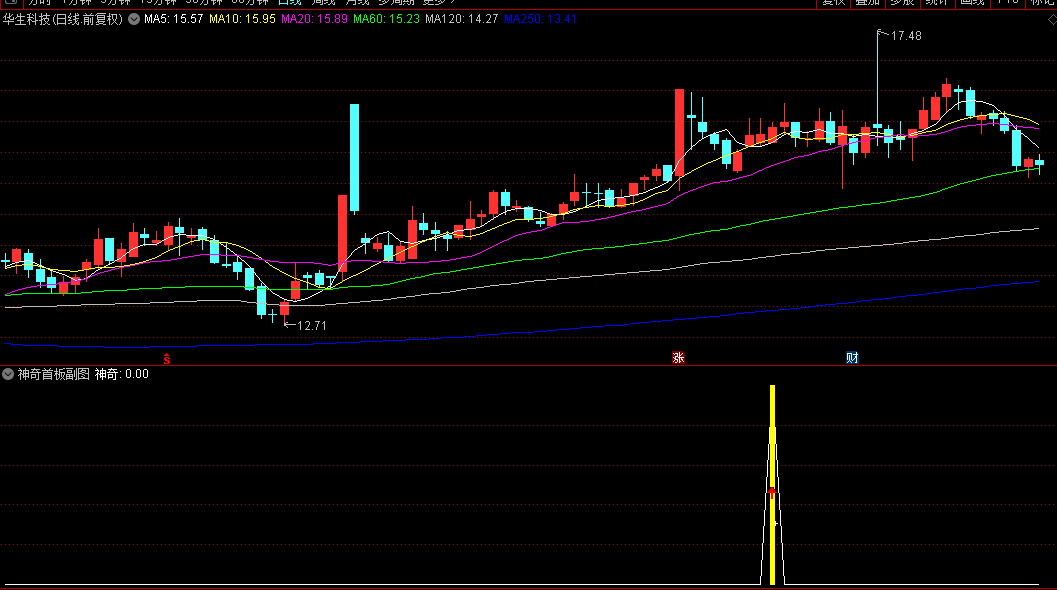Click the red S marker below chart
1057x590 pixels.
[167, 359]
